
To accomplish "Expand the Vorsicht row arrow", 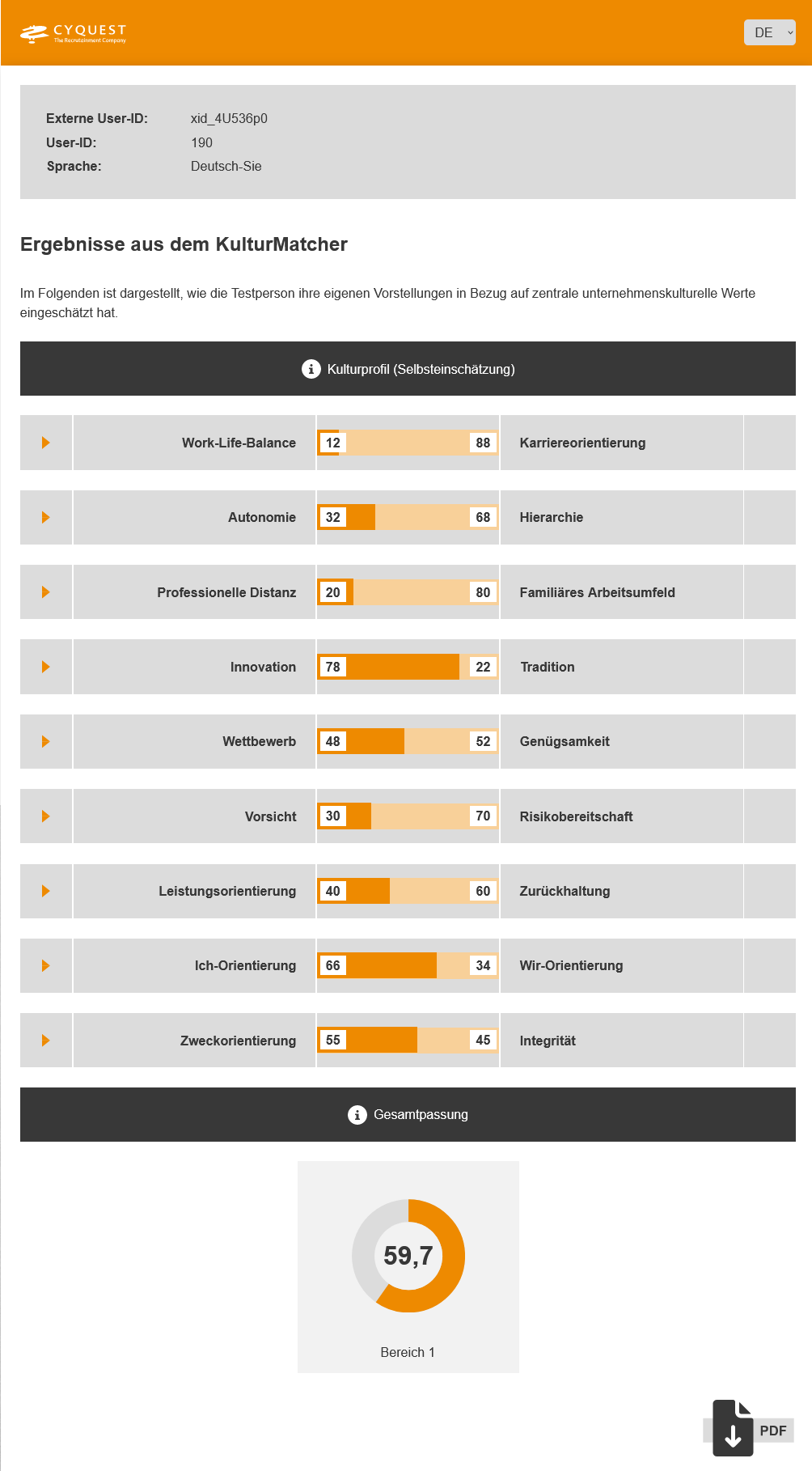I will [46, 816].
